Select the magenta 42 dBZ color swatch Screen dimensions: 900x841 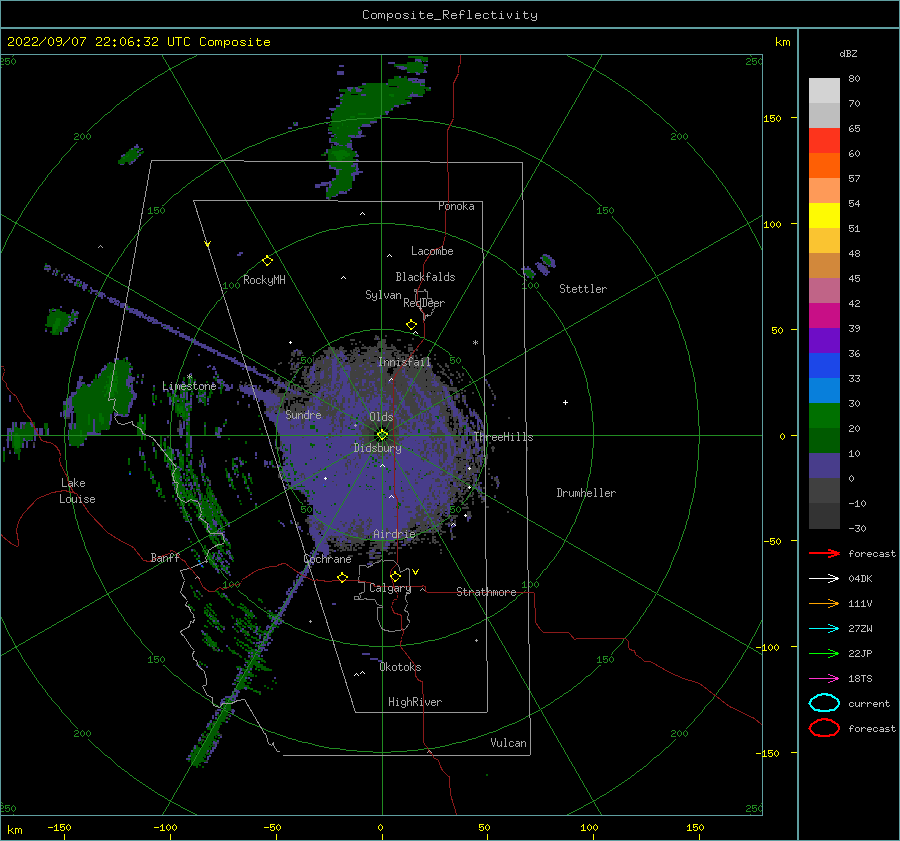pyautogui.click(x=824, y=315)
